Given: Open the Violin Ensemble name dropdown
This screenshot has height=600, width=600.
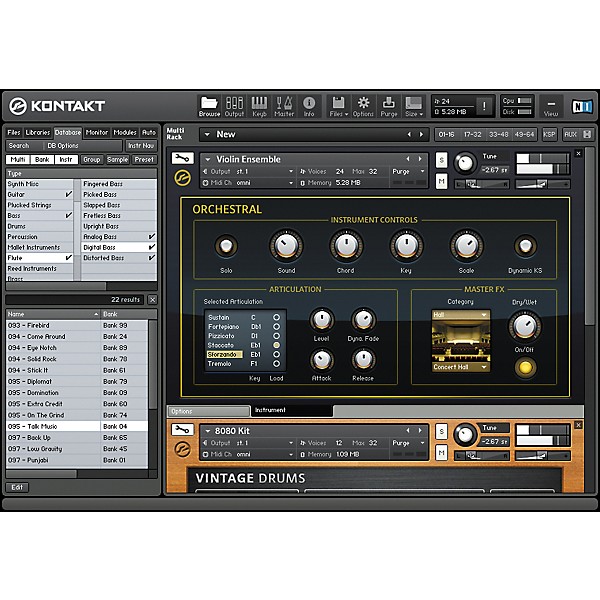Looking at the screenshot, I should [208, 159].
